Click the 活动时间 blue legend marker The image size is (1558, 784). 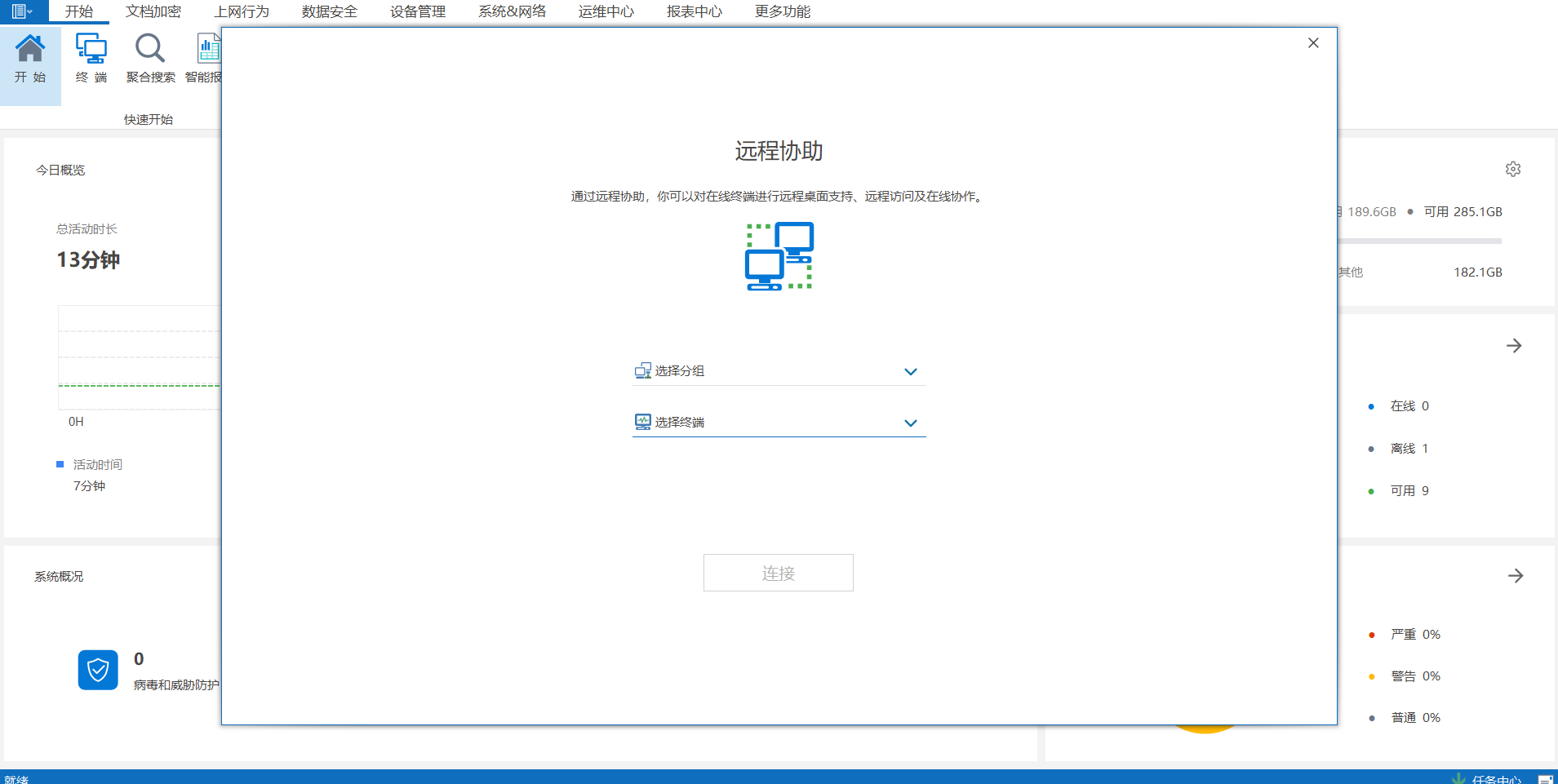point(60,464)
